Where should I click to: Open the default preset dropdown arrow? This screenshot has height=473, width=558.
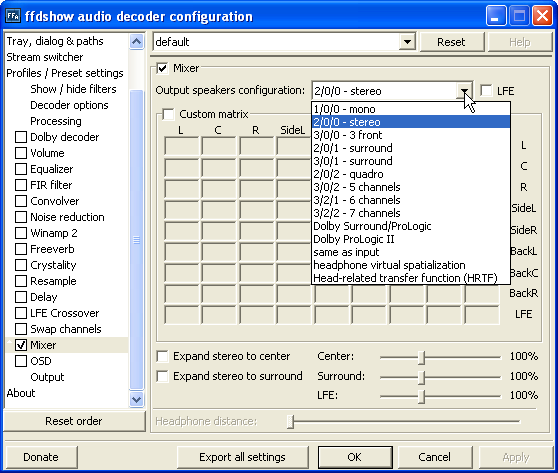[407, 42]
